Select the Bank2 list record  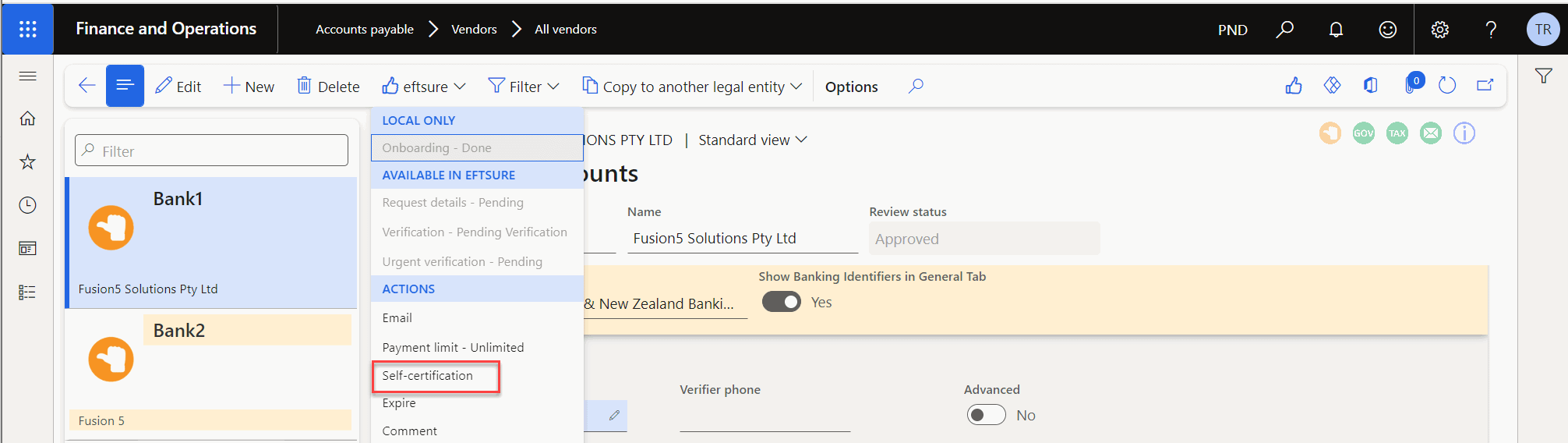[211, 374]
